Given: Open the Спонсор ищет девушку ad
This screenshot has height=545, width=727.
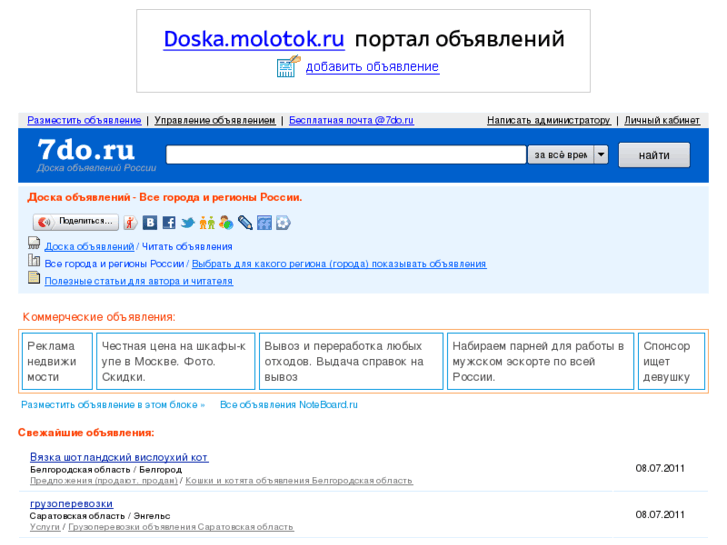Looking at the screenshot, I should [671, 361].
